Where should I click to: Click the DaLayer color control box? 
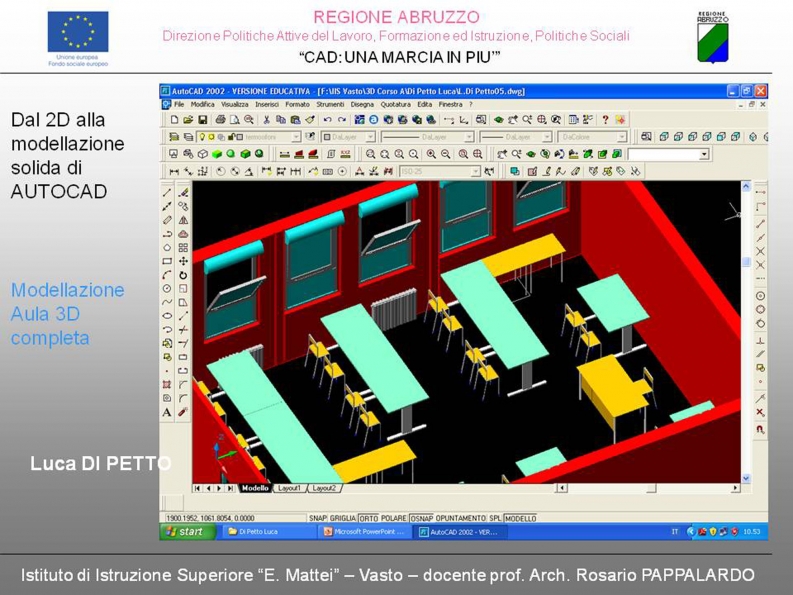click(x=348, y=137)
